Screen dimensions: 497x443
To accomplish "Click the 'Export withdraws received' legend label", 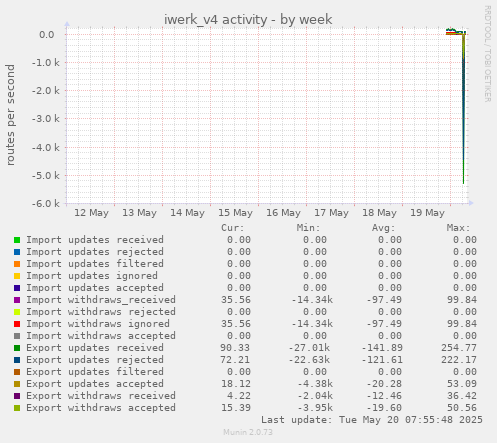I will tap(101, 396).
